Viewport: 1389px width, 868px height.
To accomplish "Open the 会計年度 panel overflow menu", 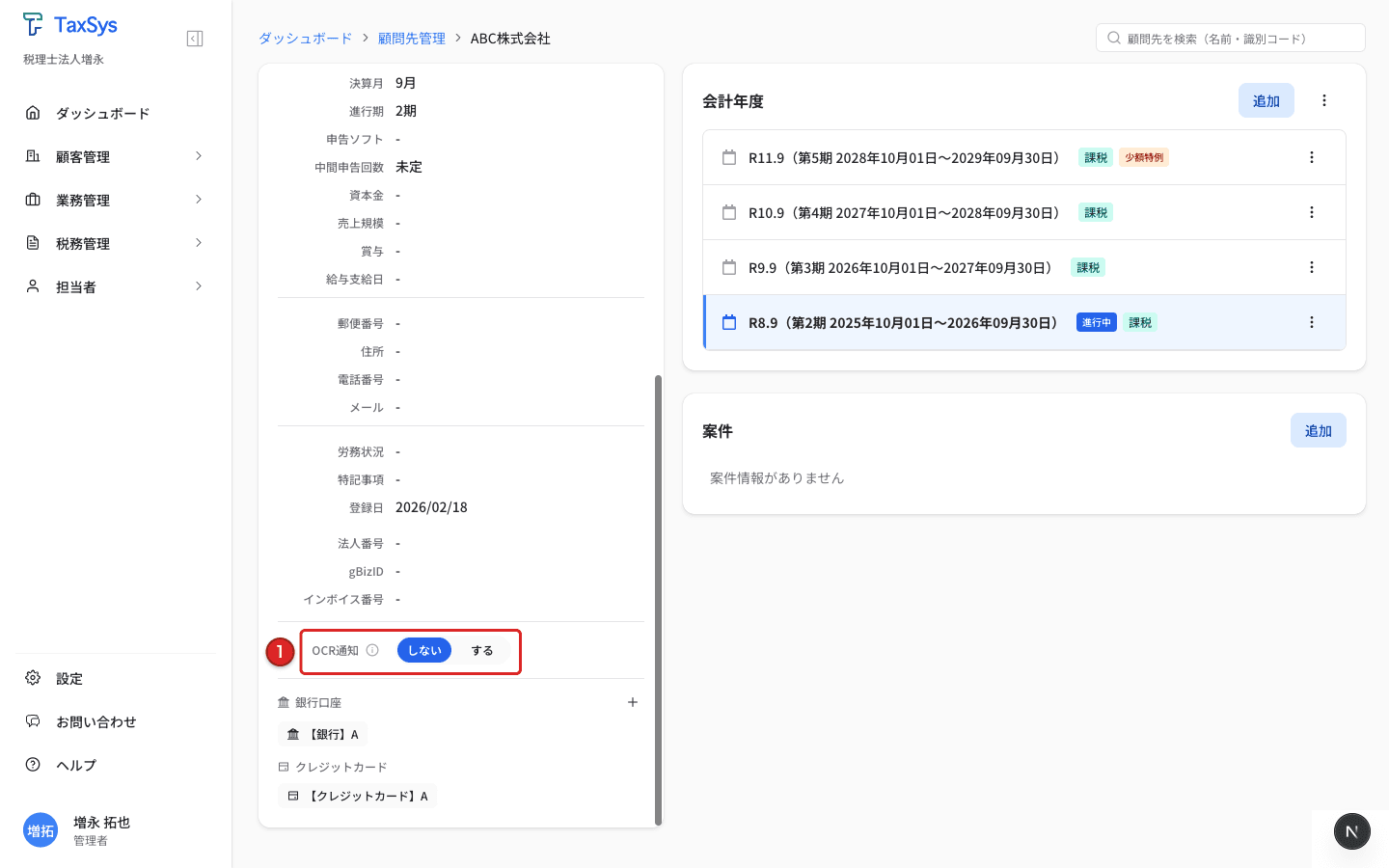I will coord(1324,99).
